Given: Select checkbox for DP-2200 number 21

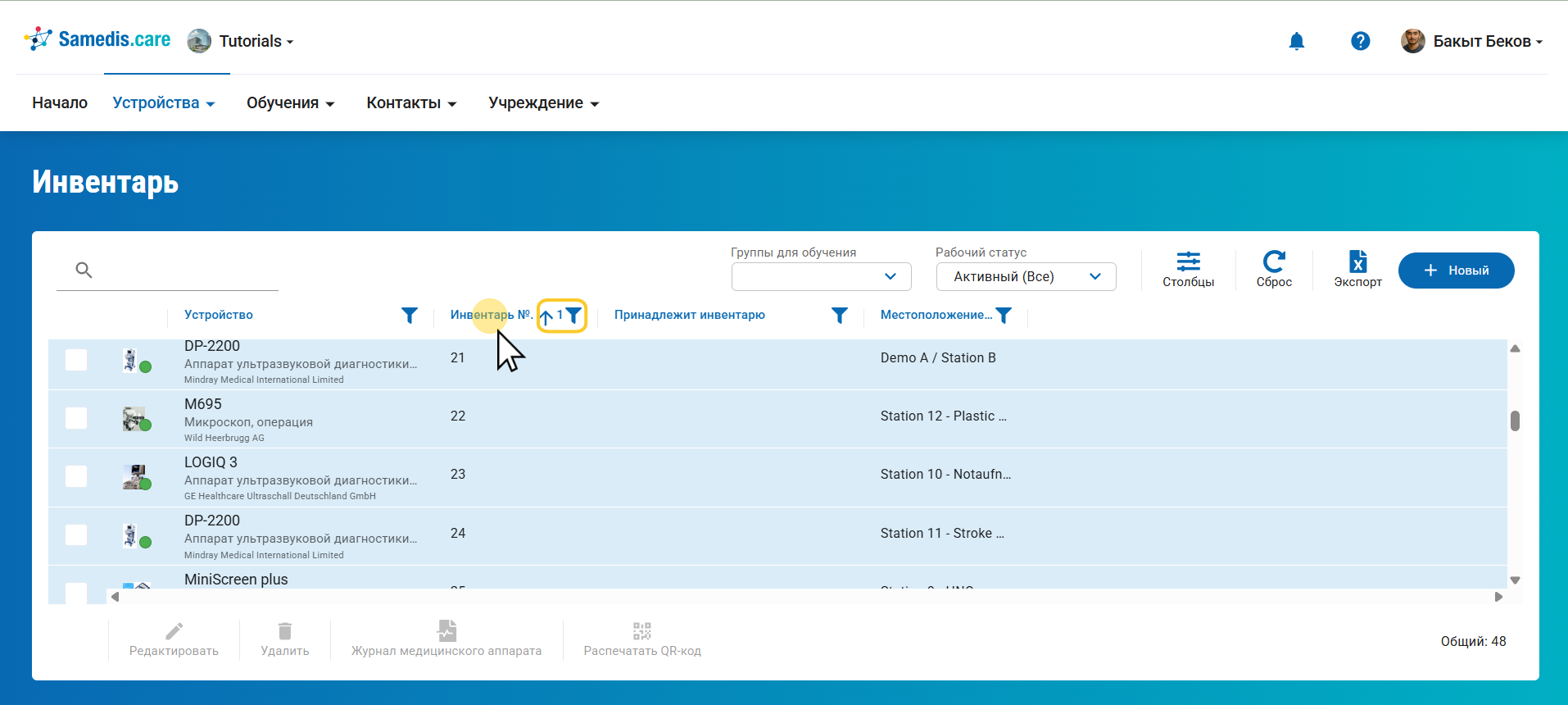Looking at the screenshot, I should [76, 360].
